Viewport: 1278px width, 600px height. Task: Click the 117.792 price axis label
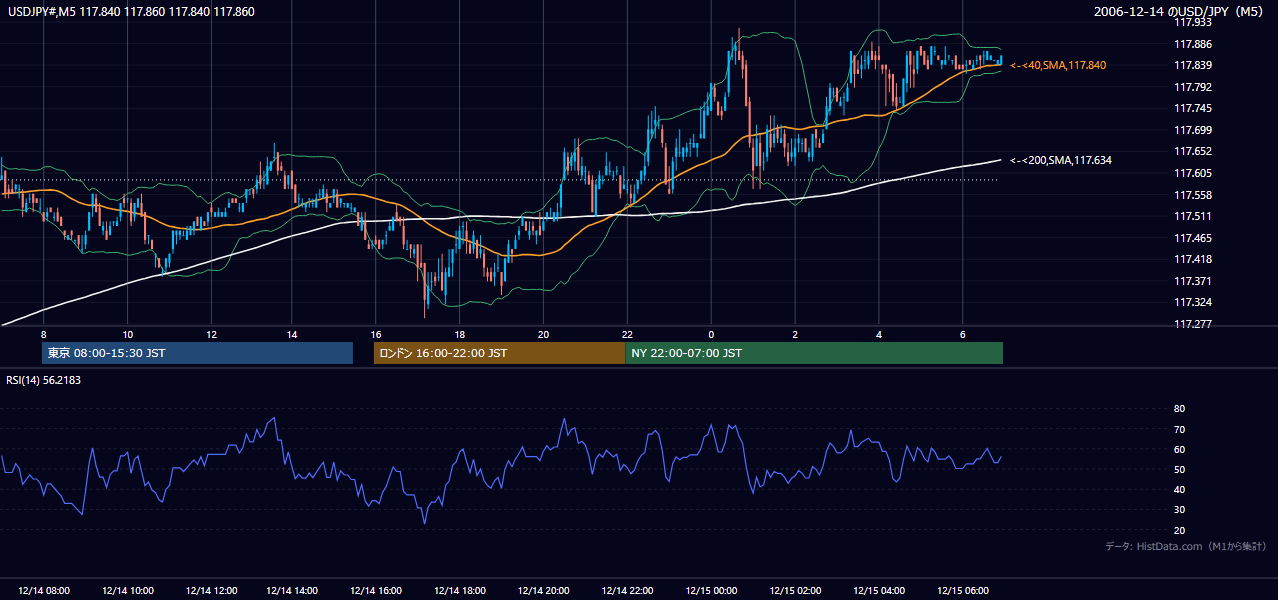[x=1192, y=87]
